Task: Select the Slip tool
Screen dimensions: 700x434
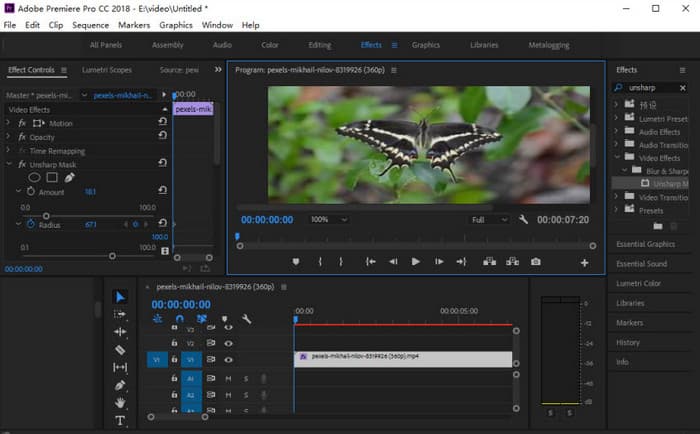Action: click(x=120, y=367)
